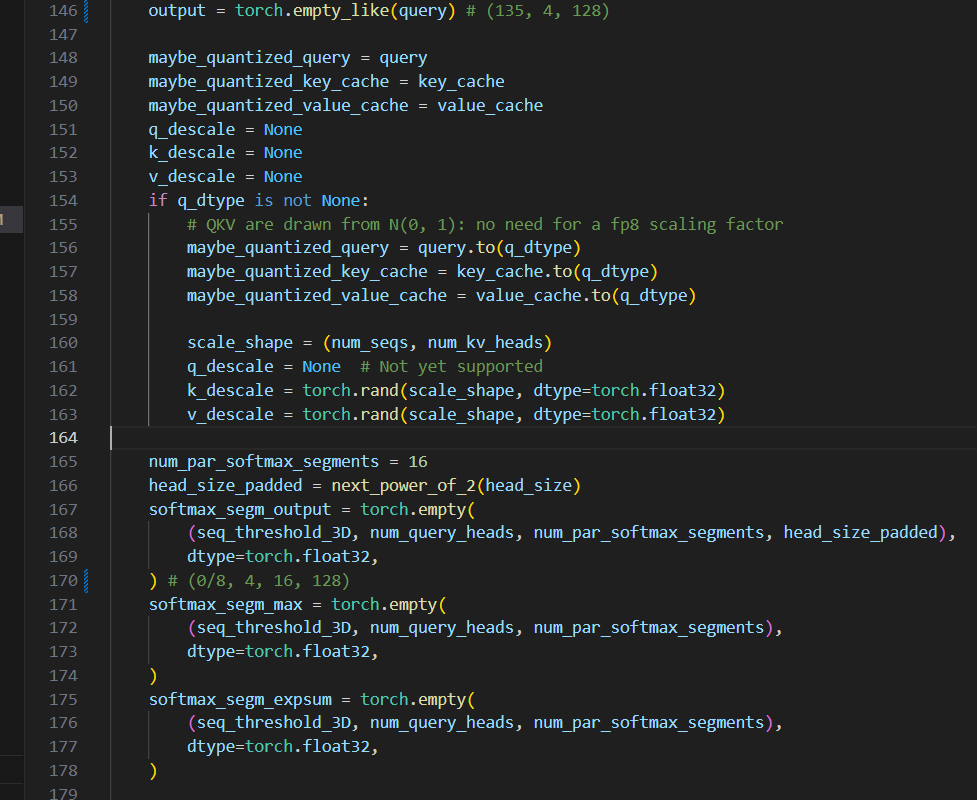The width and height of the screenshot is (977, 800).
Task: Click 'torch.rand' on v_descale line 163
Action: (350, 414)
